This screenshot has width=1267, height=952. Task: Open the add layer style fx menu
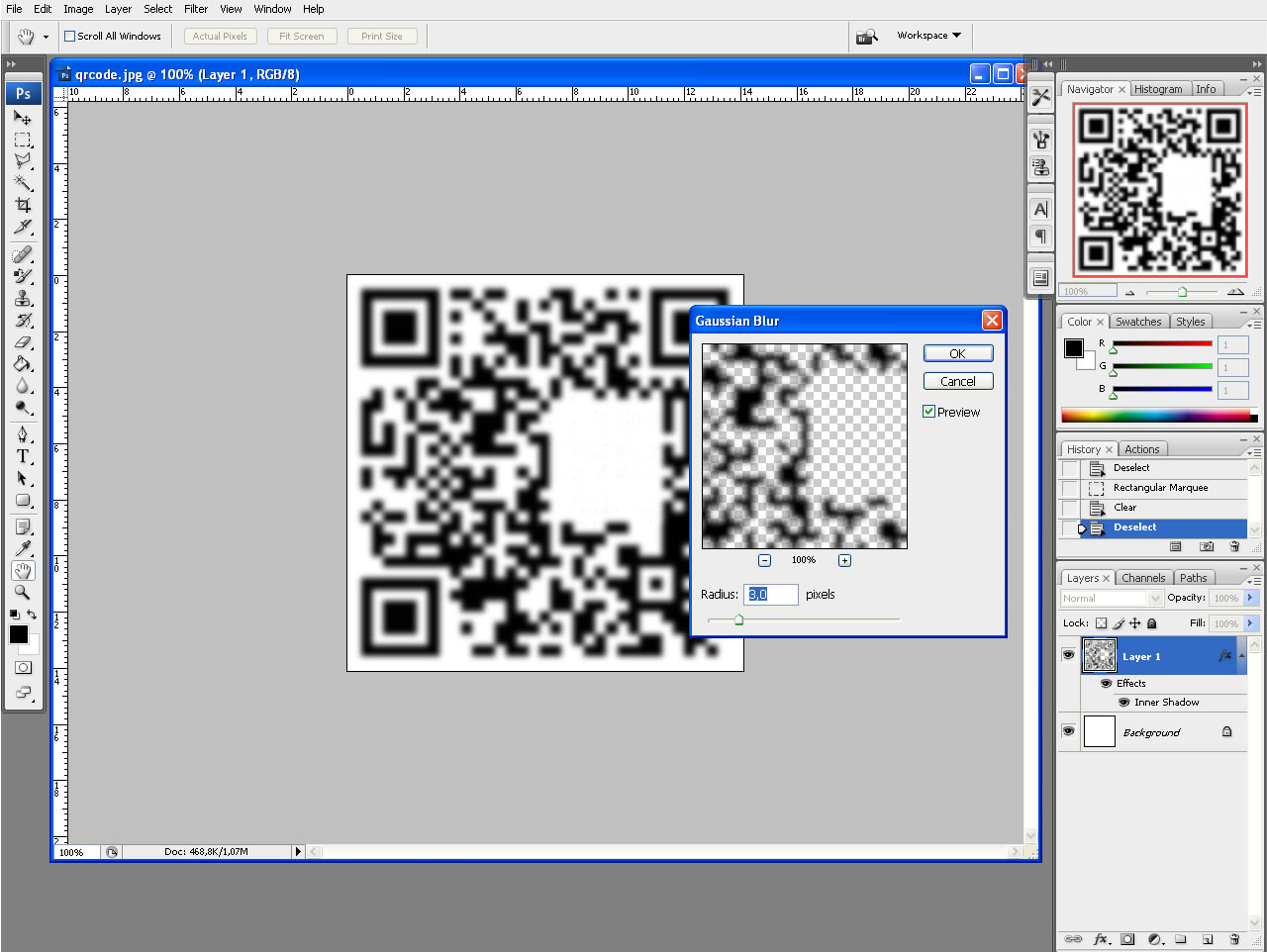(1101, 939)
